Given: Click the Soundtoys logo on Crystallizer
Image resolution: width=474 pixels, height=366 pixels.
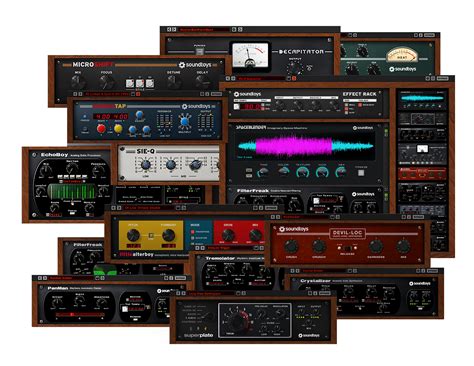Looking at the screenshot, I should [x=420, y=283].
